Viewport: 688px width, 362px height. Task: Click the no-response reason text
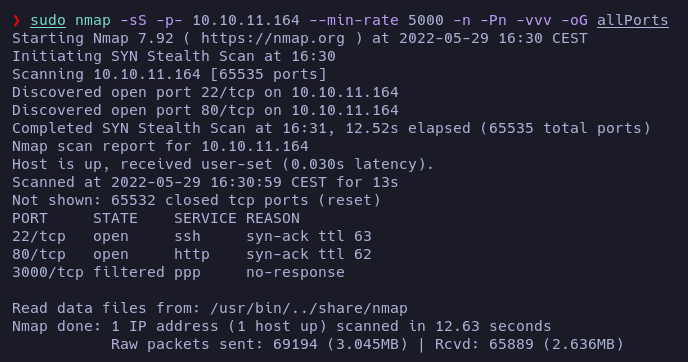(295, 272)
